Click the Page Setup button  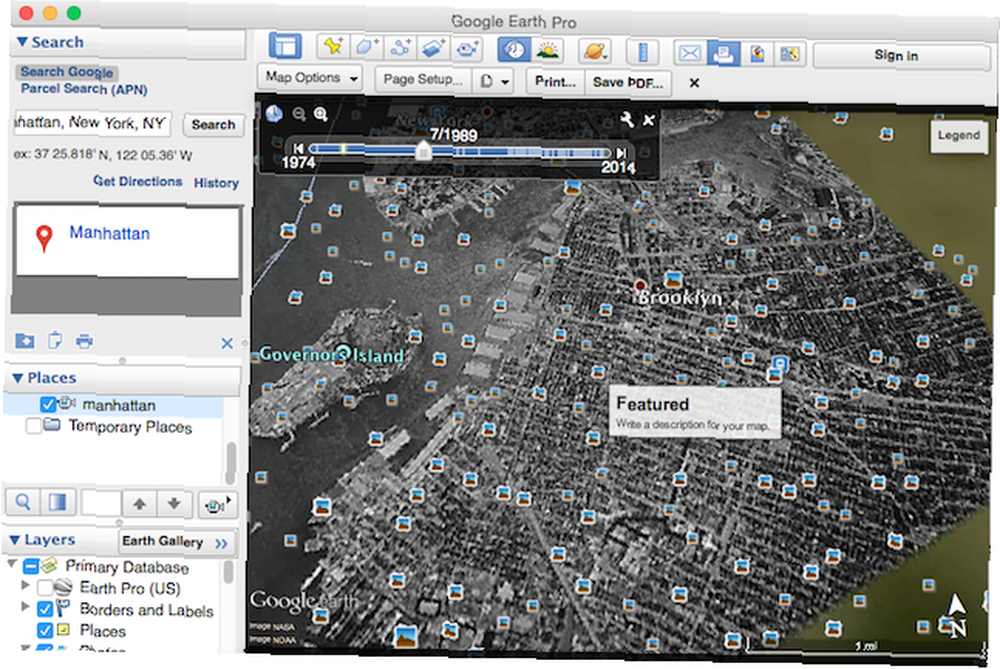(x=423, y=80)
